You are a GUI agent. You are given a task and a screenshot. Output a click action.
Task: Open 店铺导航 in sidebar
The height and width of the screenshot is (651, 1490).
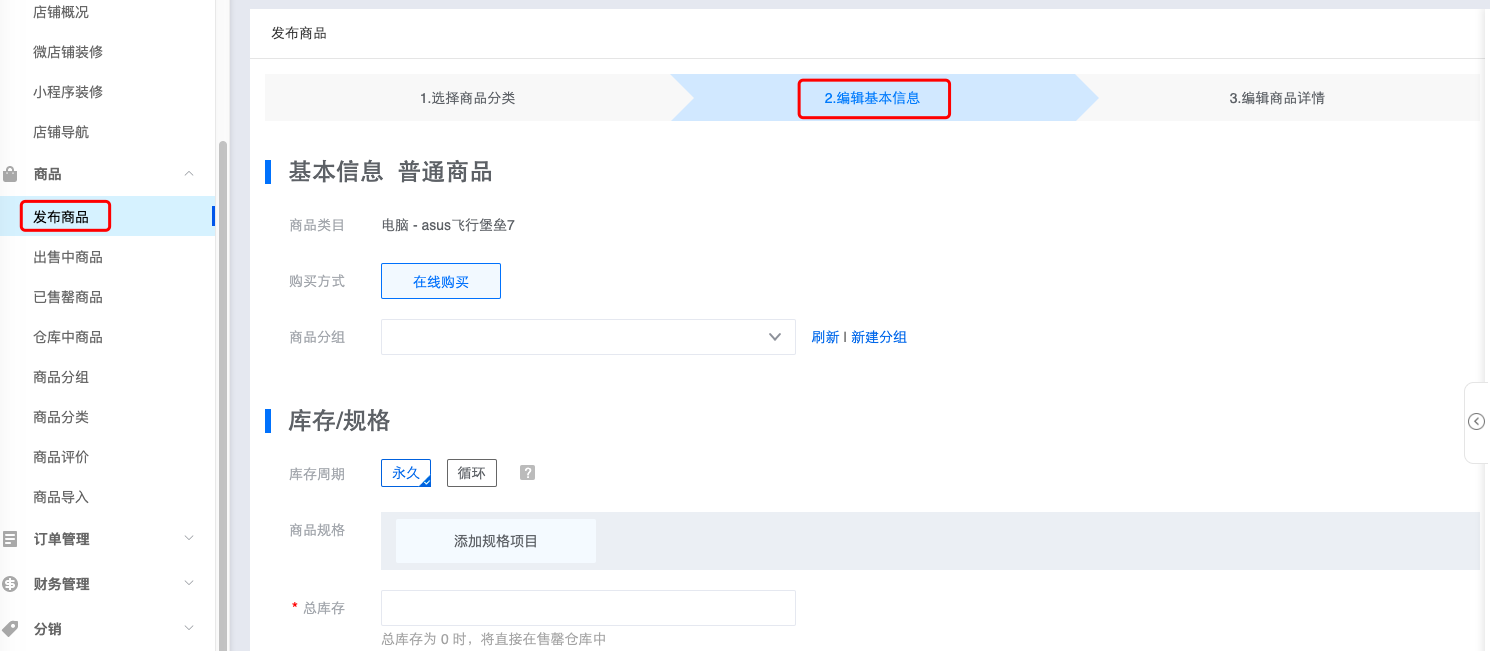[x=61, y=132]
